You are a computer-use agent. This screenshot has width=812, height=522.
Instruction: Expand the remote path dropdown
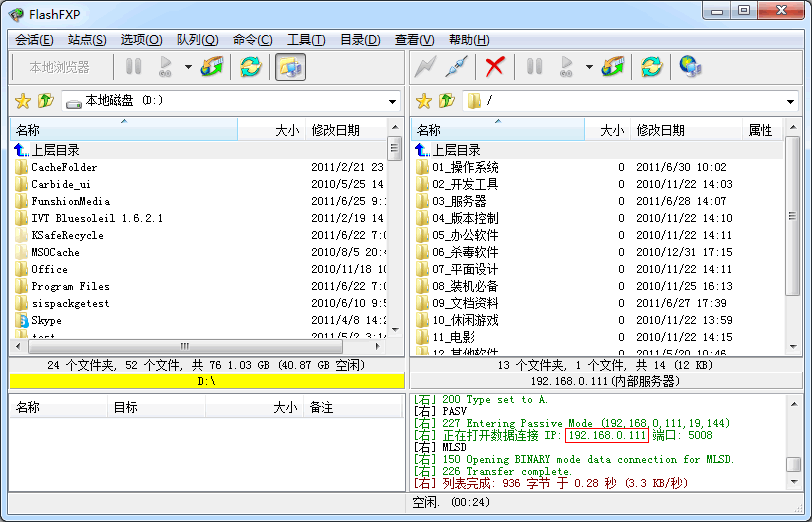[x=790, y=102]
